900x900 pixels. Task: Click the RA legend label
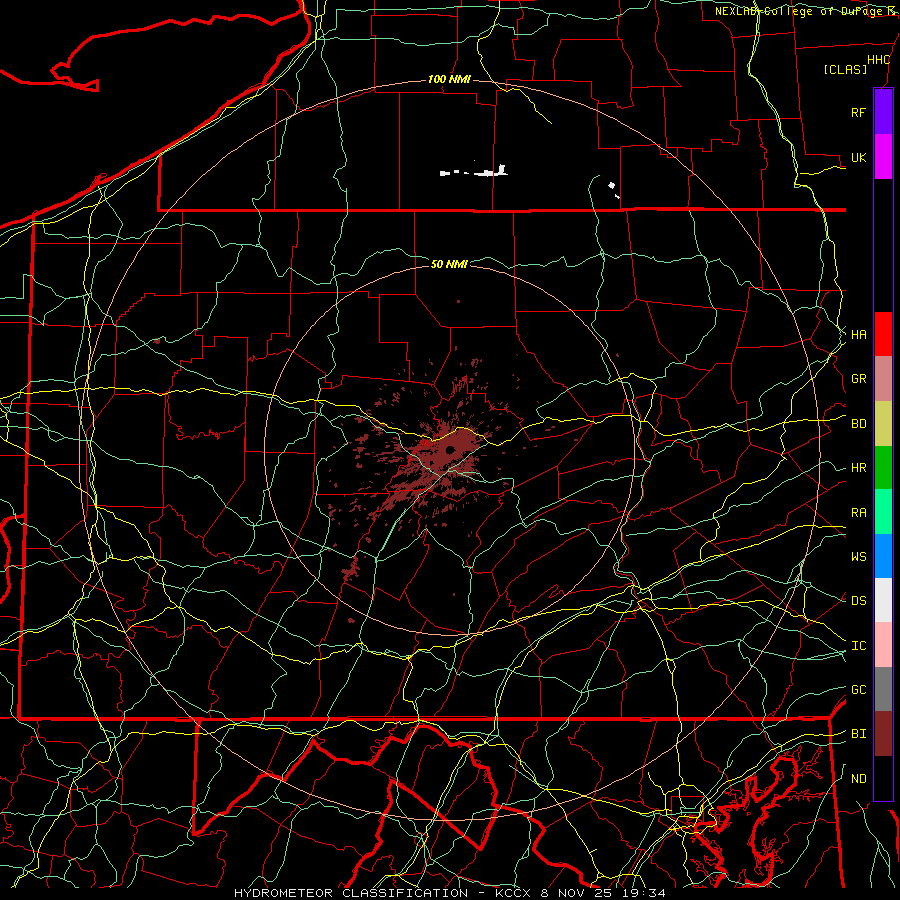click(858, 513)
